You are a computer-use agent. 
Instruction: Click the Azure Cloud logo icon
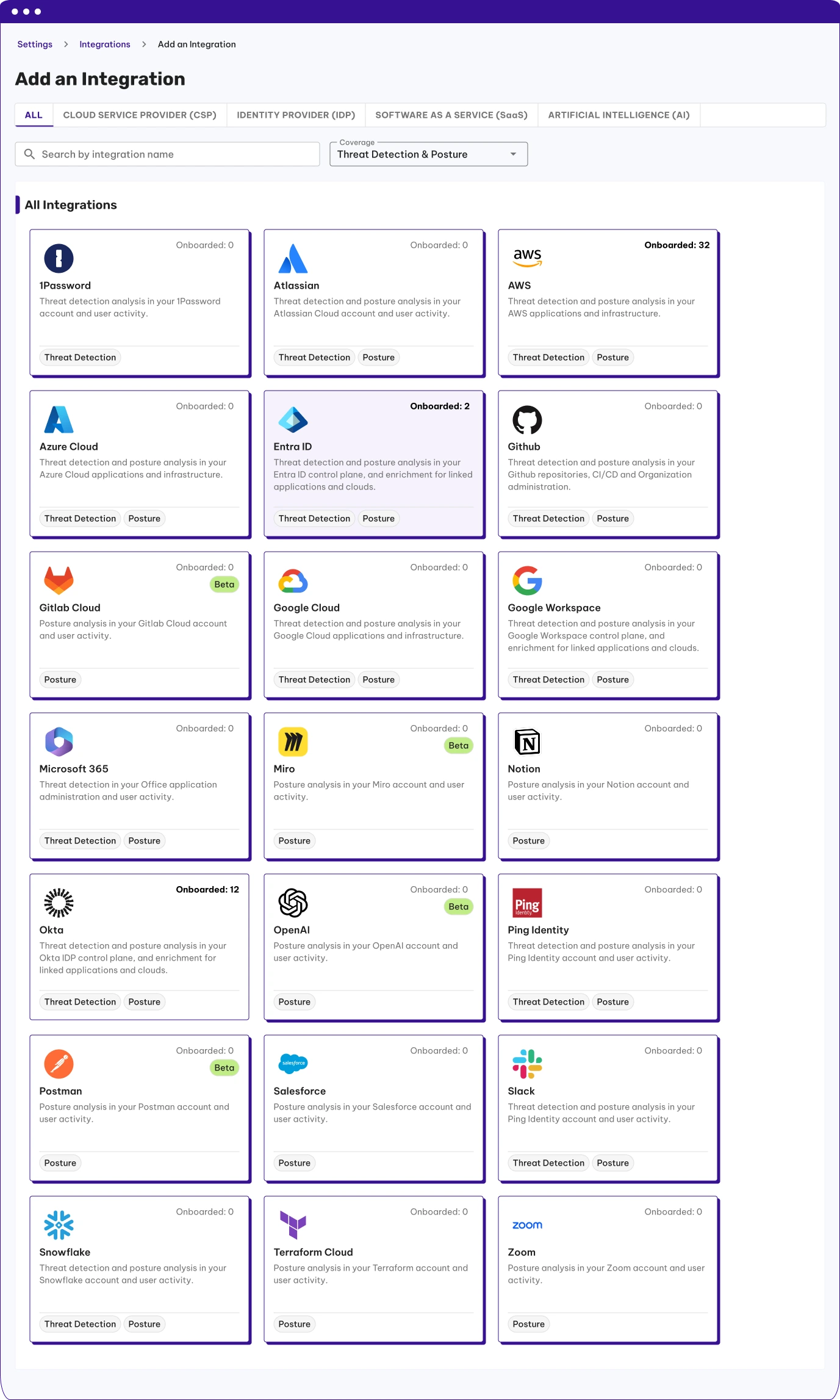click(x=59, y=419)
